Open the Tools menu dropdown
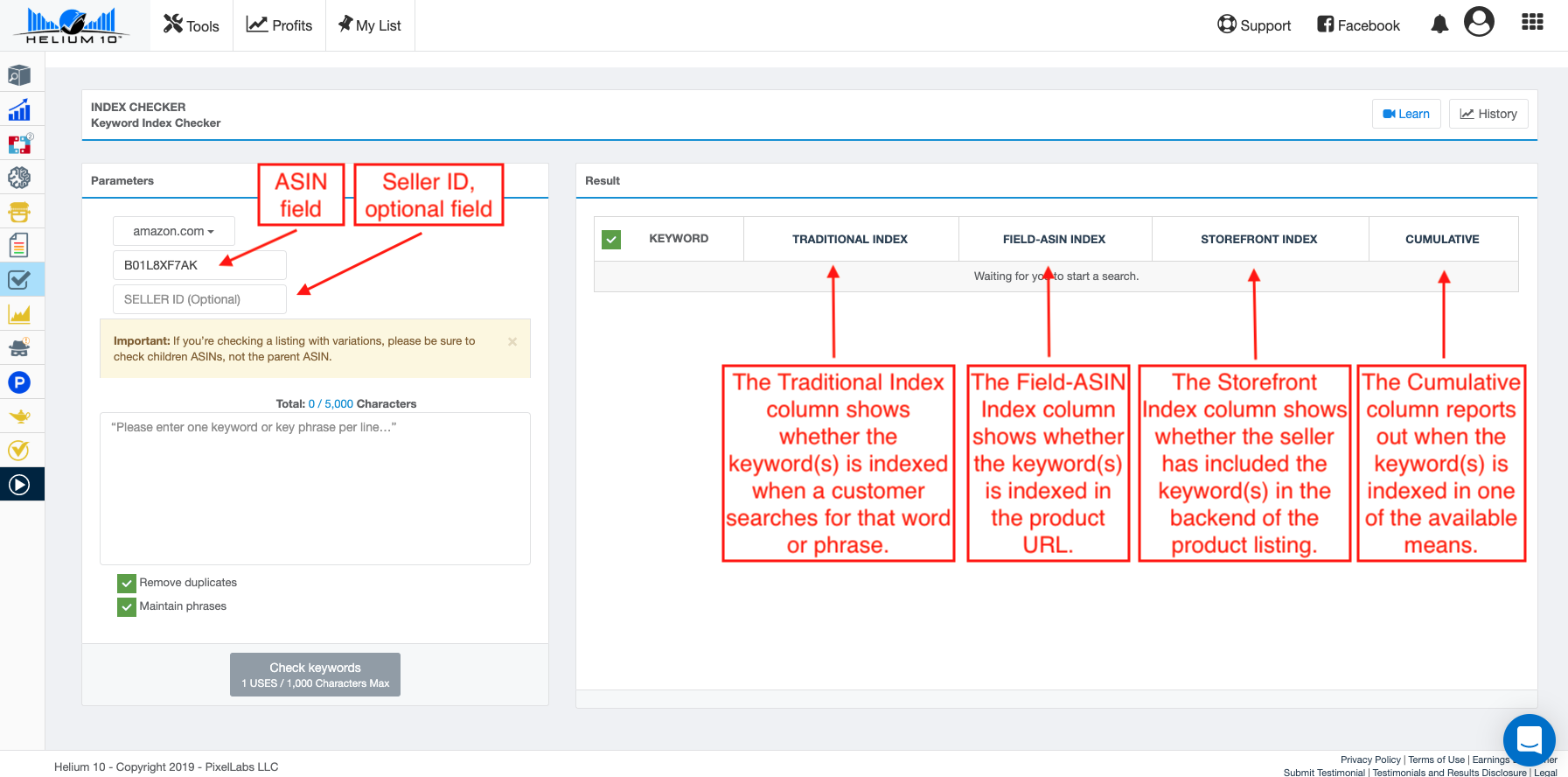The height and width of the screenshot is (777, 1568). point(192,25)
